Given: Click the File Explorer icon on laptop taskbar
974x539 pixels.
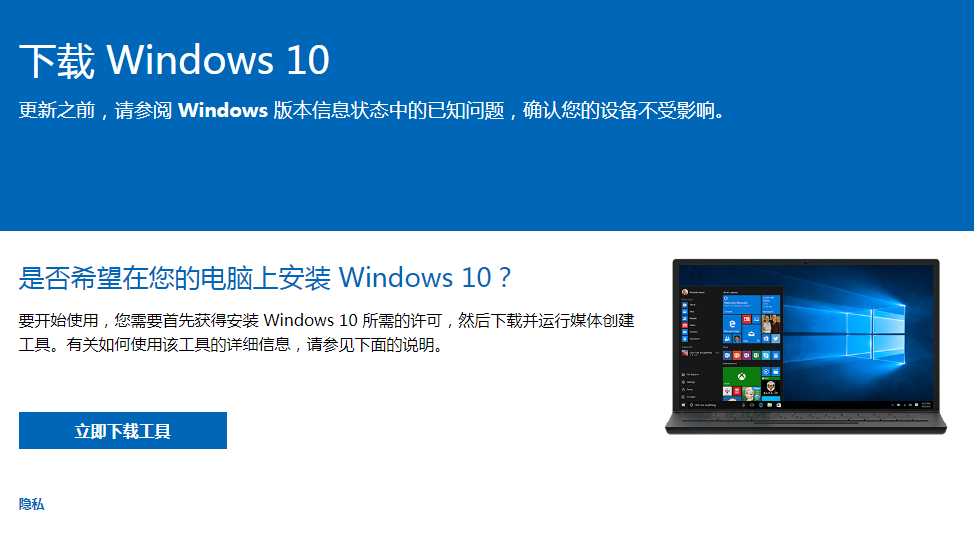Looking at the screenshot, I should [x=770, y=405].
